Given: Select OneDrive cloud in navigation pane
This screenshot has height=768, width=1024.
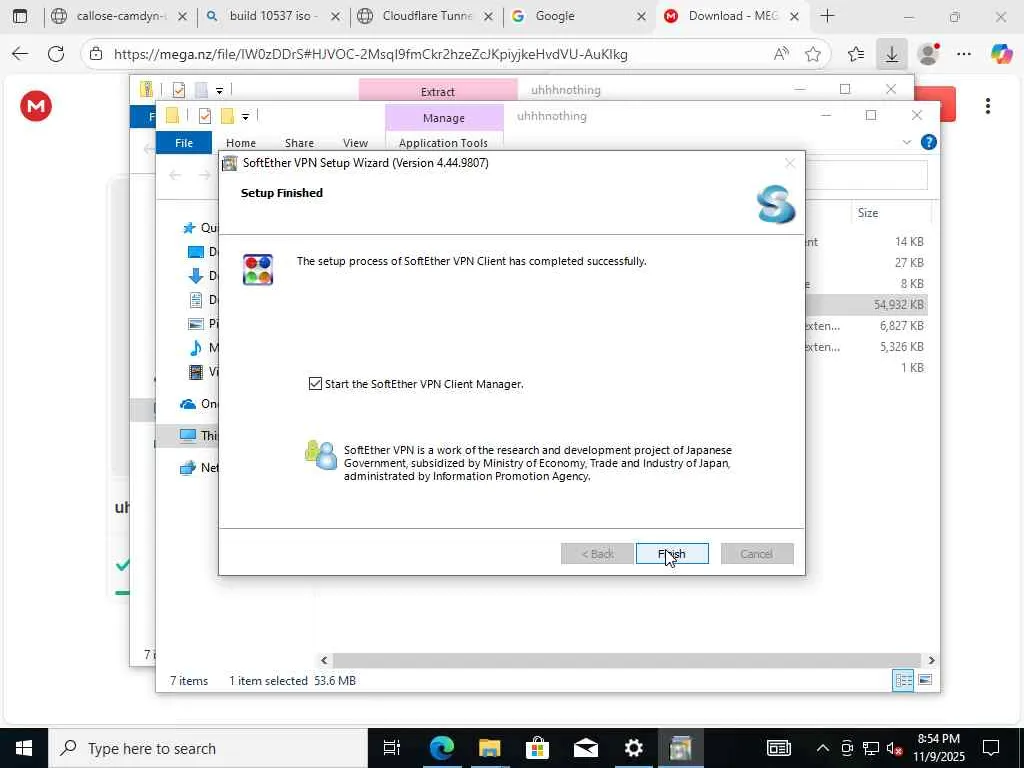Looking at the screenshot, I should coord(188,404).
